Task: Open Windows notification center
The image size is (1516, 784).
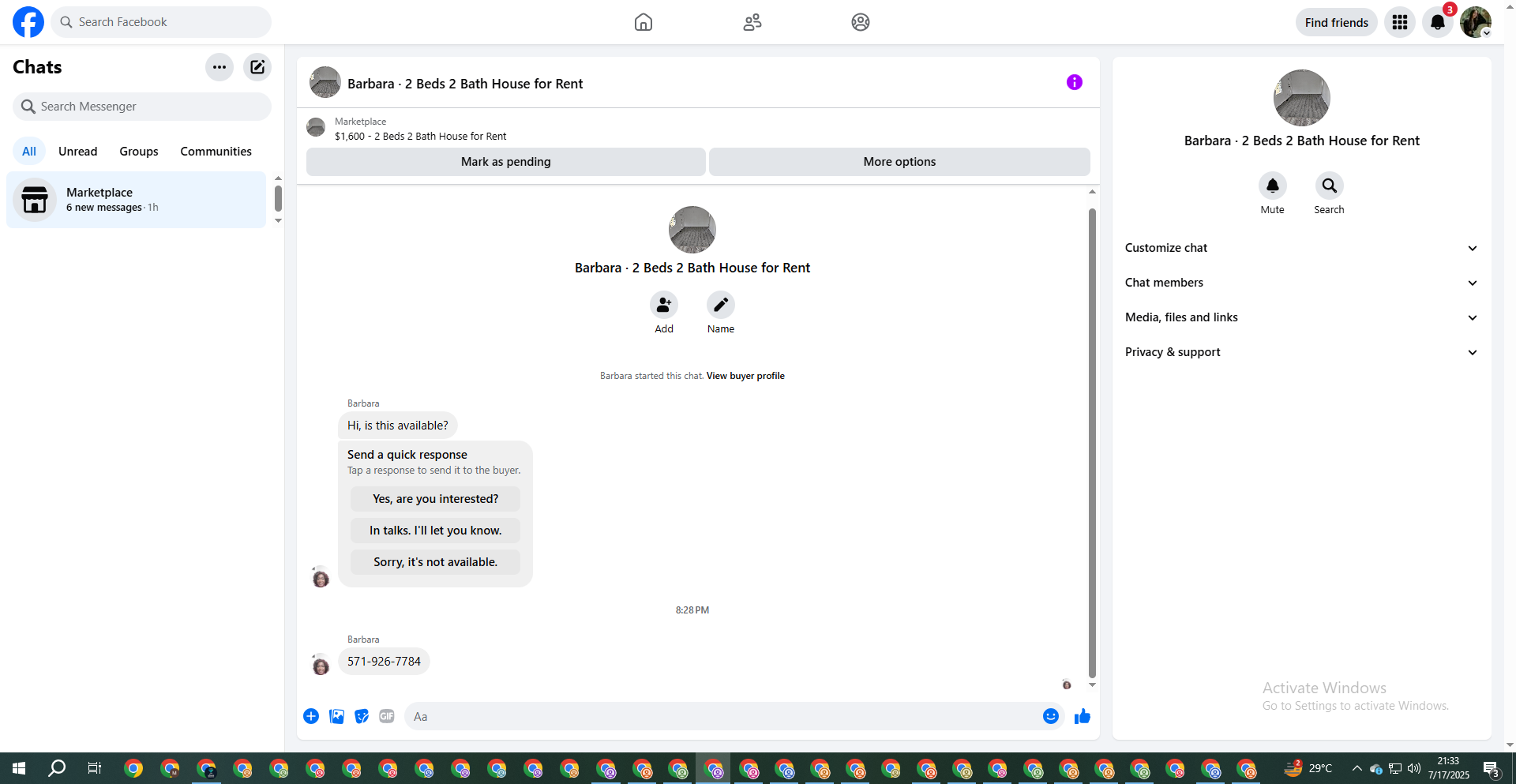Action: tap(1492, 768)
